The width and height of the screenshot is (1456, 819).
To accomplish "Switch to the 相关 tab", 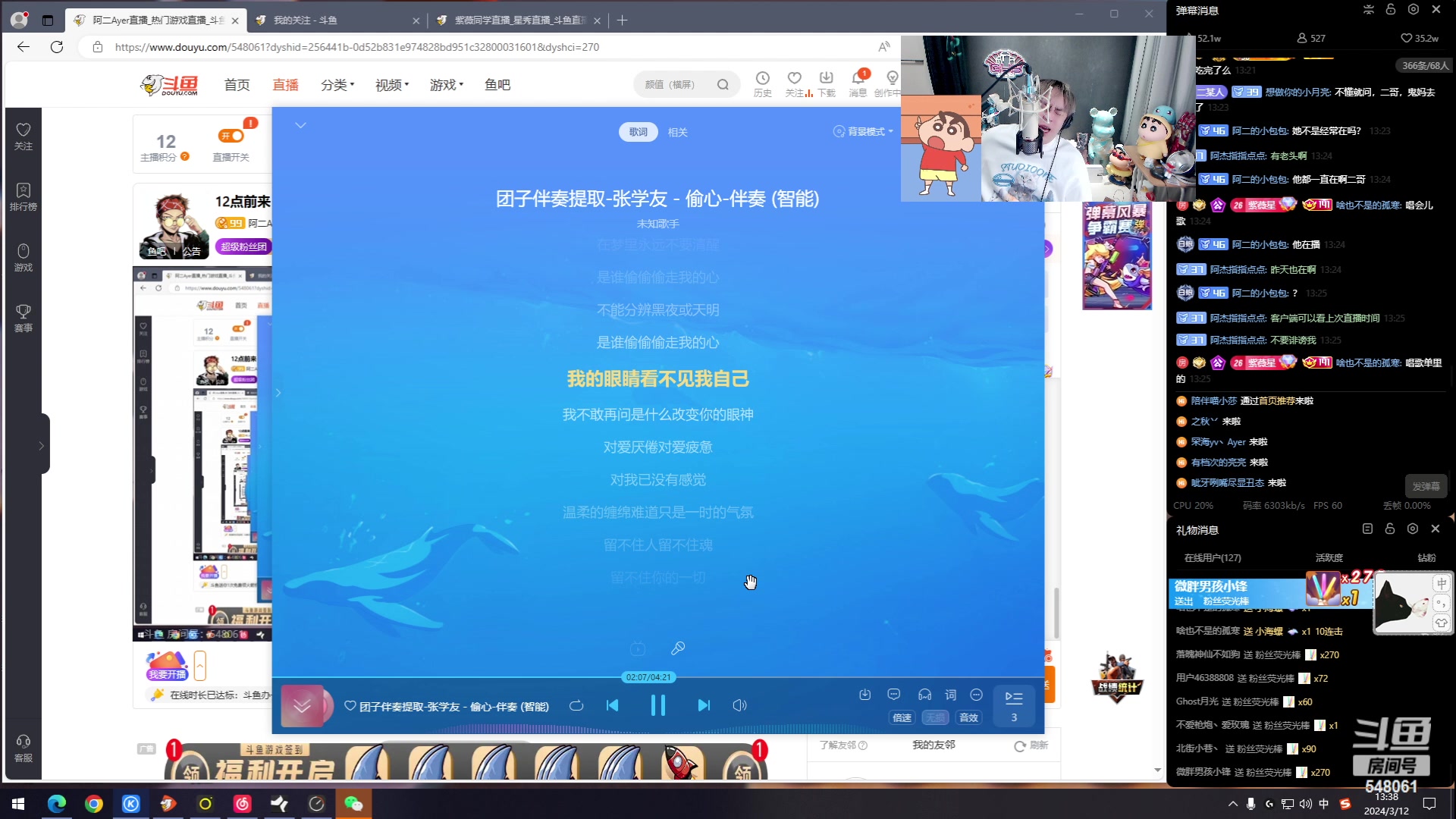I will tap(677, 132).
